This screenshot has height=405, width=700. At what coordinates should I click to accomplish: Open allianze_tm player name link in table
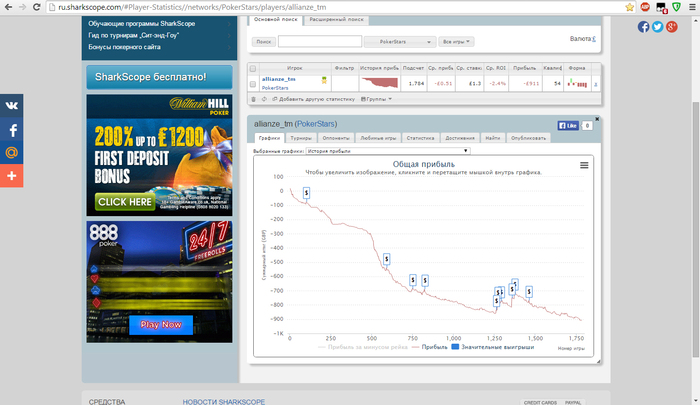pos(279,79)
